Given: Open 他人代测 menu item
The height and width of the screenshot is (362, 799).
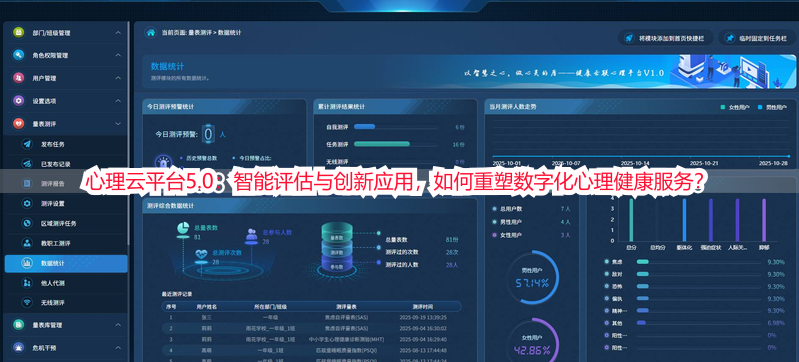Looking at the screenshot, I should [66, 283].
